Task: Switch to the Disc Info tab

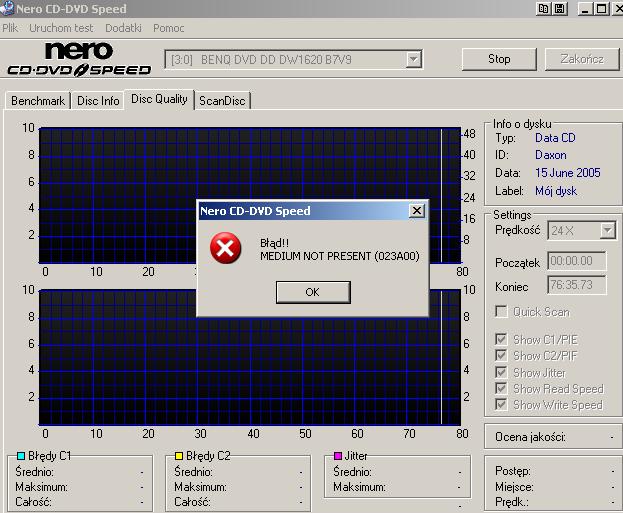Action: tap(98, 101)
